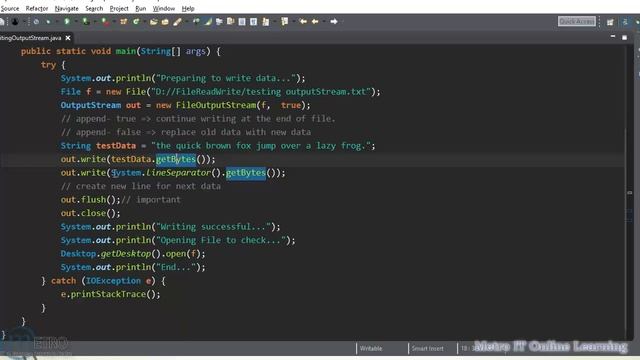
Task: Click the IOException type in catch
Action: pos(113,281)
